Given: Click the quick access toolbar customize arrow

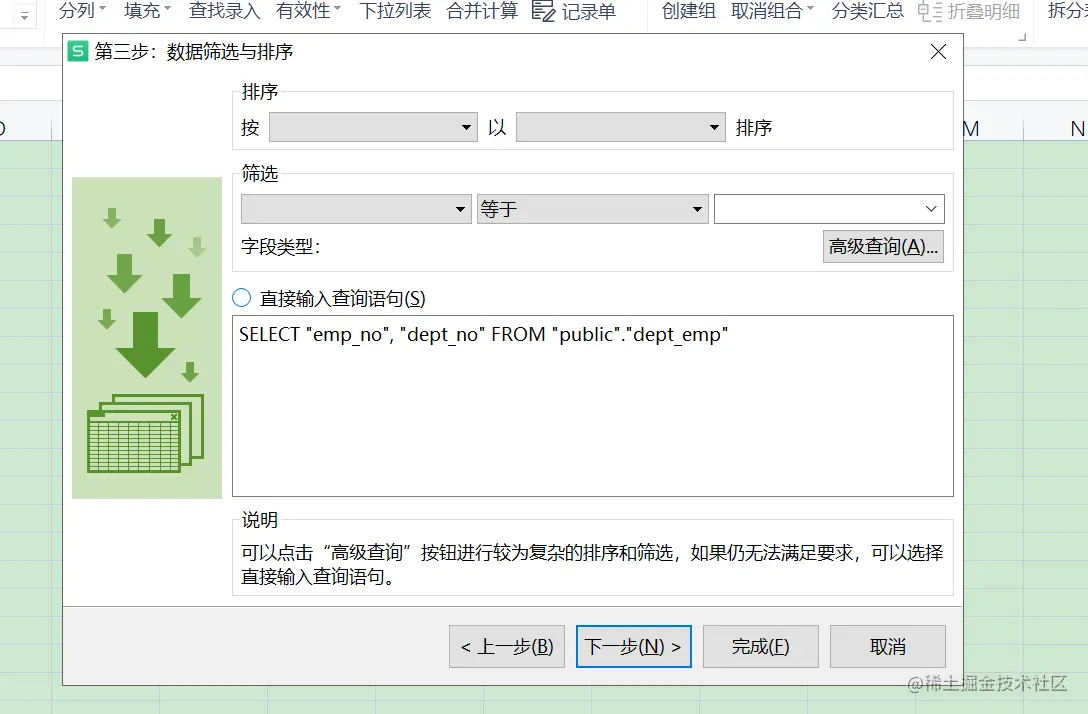Looking at the screenshot, I should pyautogui.click(x=24, y=15).
